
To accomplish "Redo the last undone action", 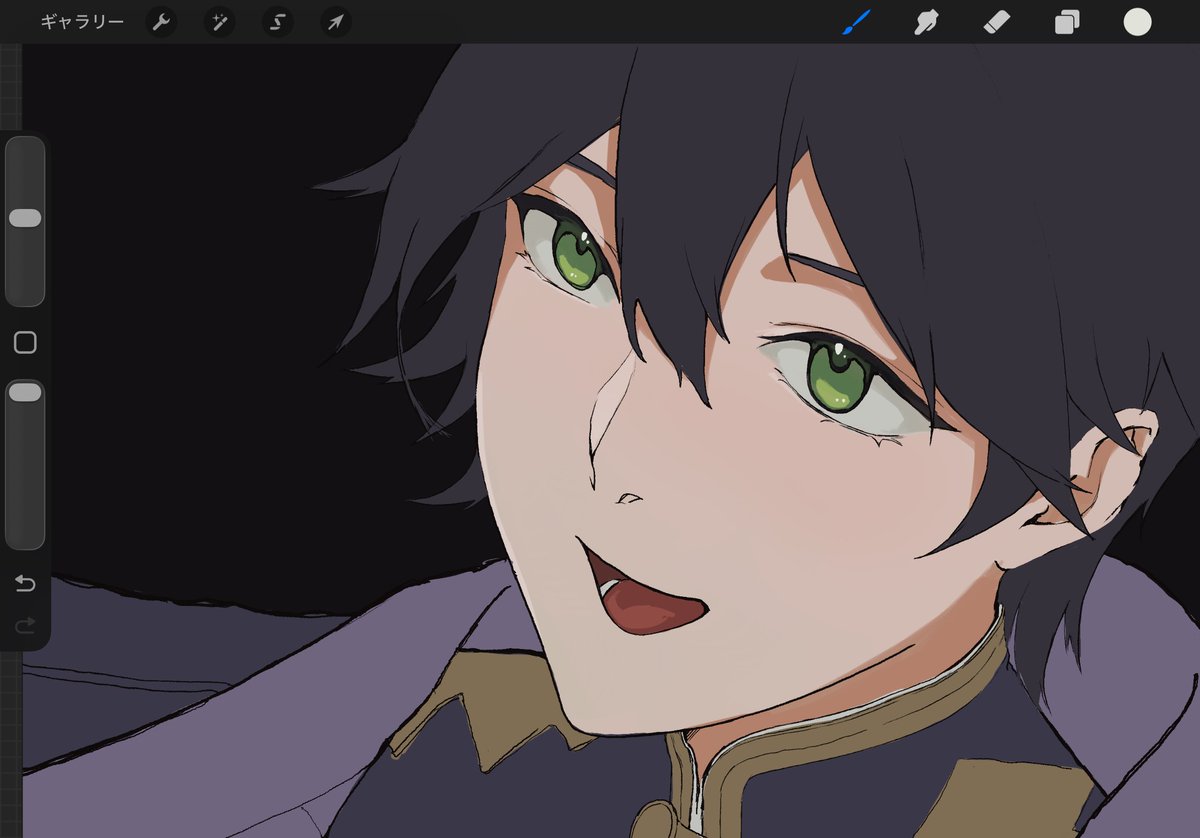I will [25, 626].
